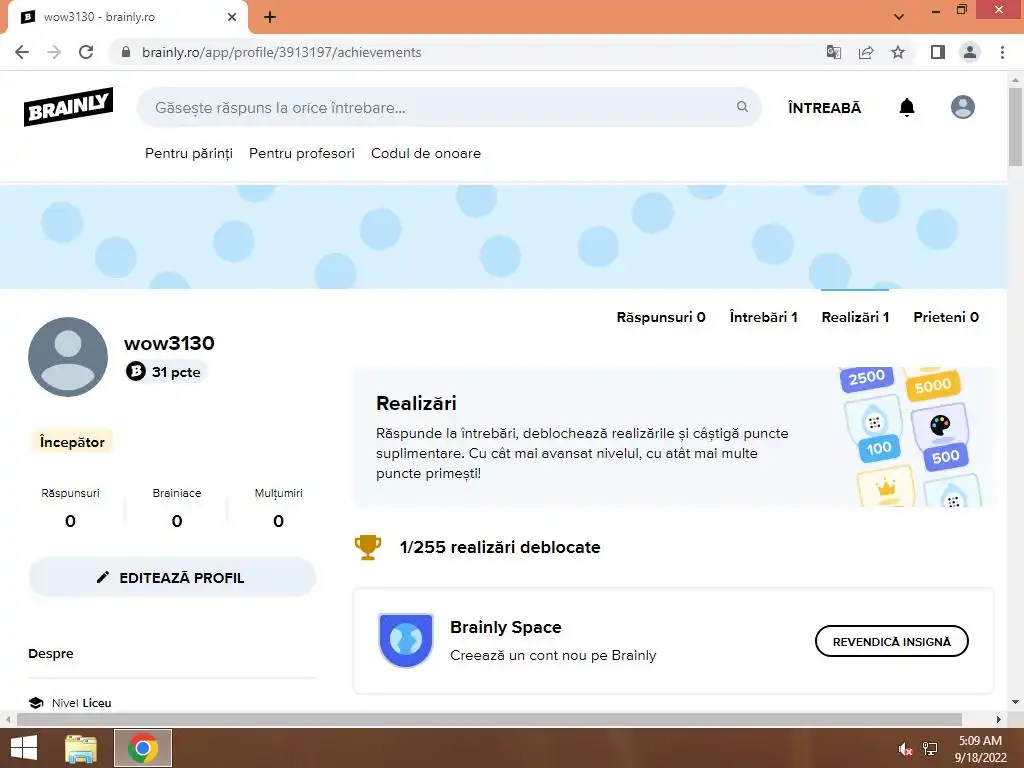This screenshot has height=768, width=1024.
Task: Click the Începător rank label
Action: pyautogui.click(x=72, y=442)
